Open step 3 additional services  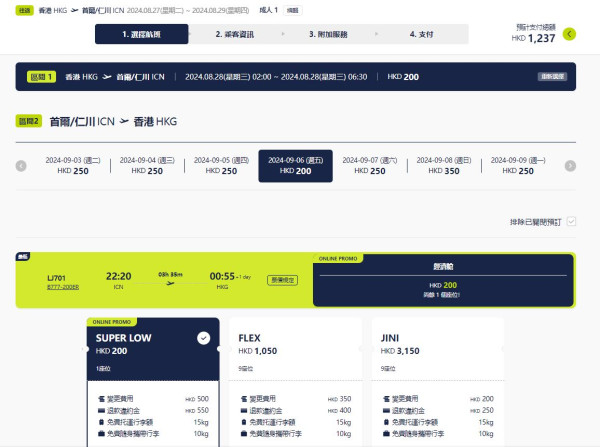pos(328,34)
